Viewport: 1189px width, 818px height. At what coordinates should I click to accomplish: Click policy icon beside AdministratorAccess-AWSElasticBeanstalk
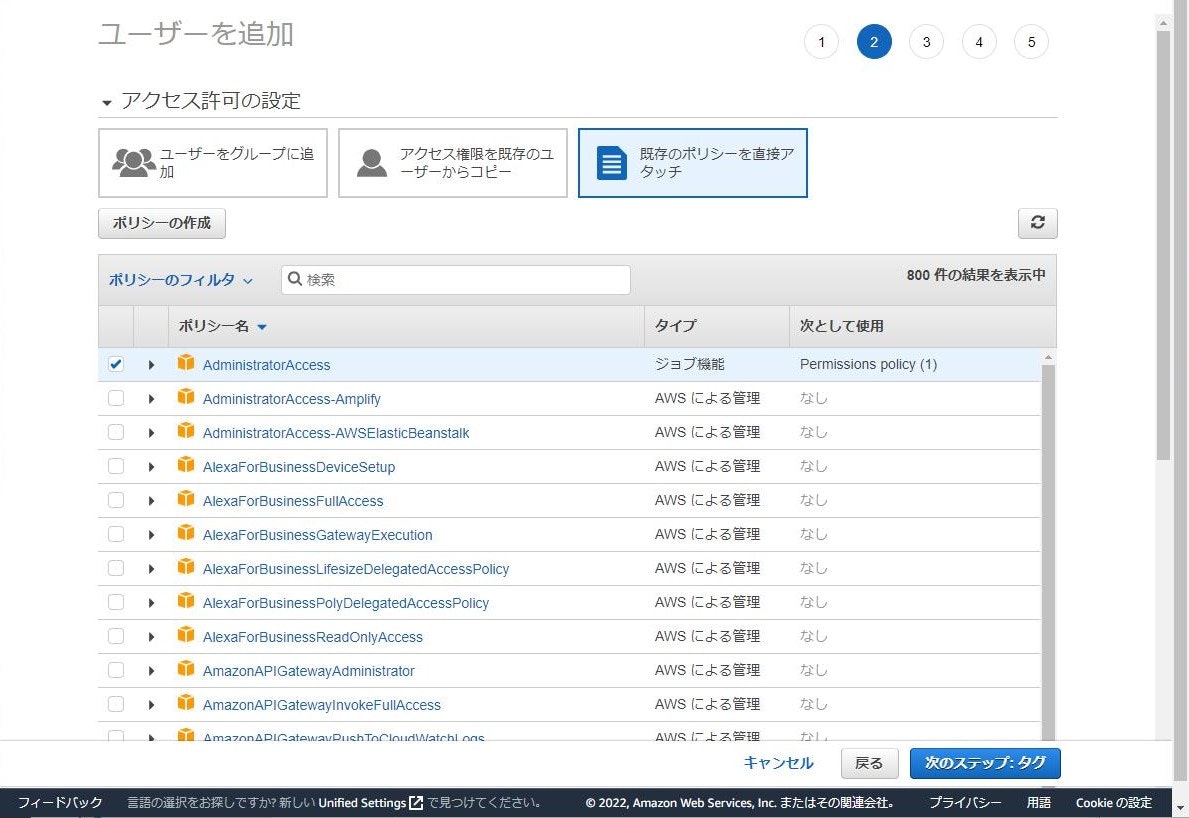coord(186,431)
